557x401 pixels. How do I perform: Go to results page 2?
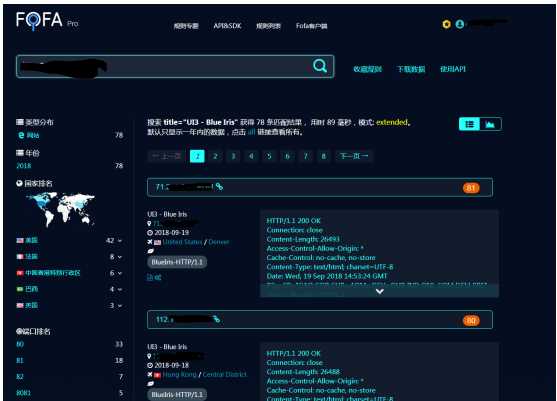215,156
